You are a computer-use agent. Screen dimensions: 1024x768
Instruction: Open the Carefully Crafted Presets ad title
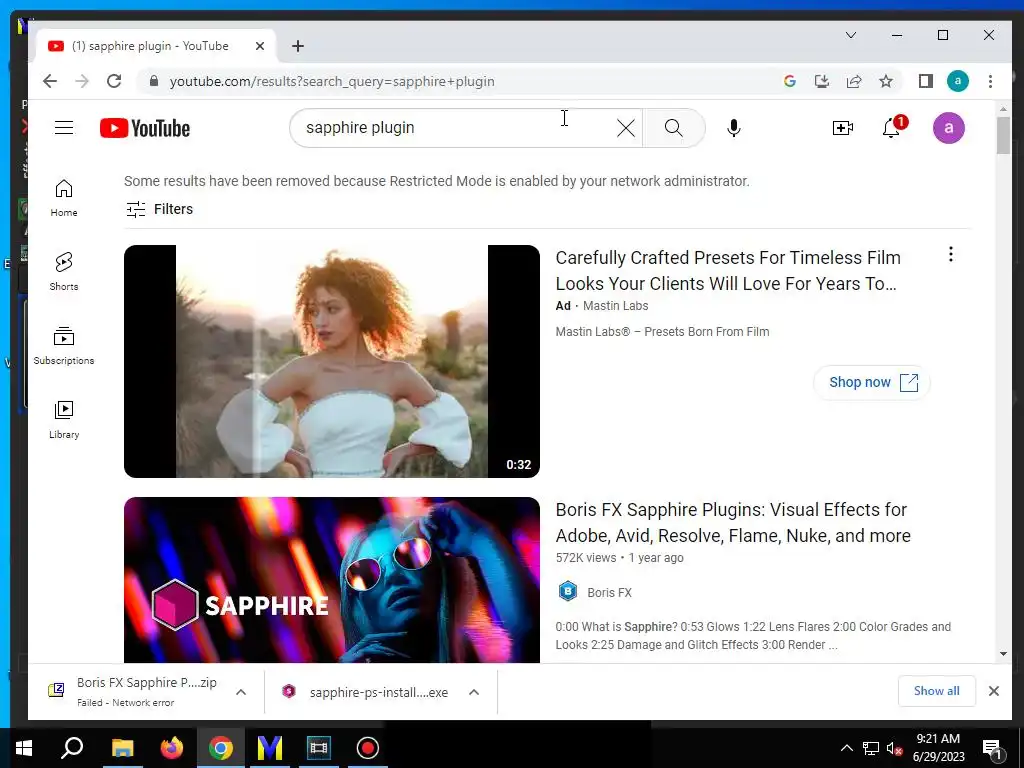[x=728, y=270]
